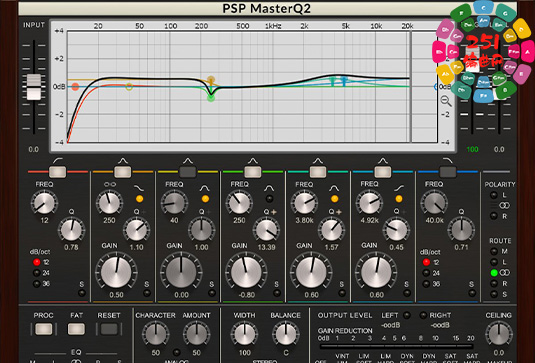This screenshot has height=363, width=535.
Task: Click the AMOUNT knob
Action: (x=196, y=334)
